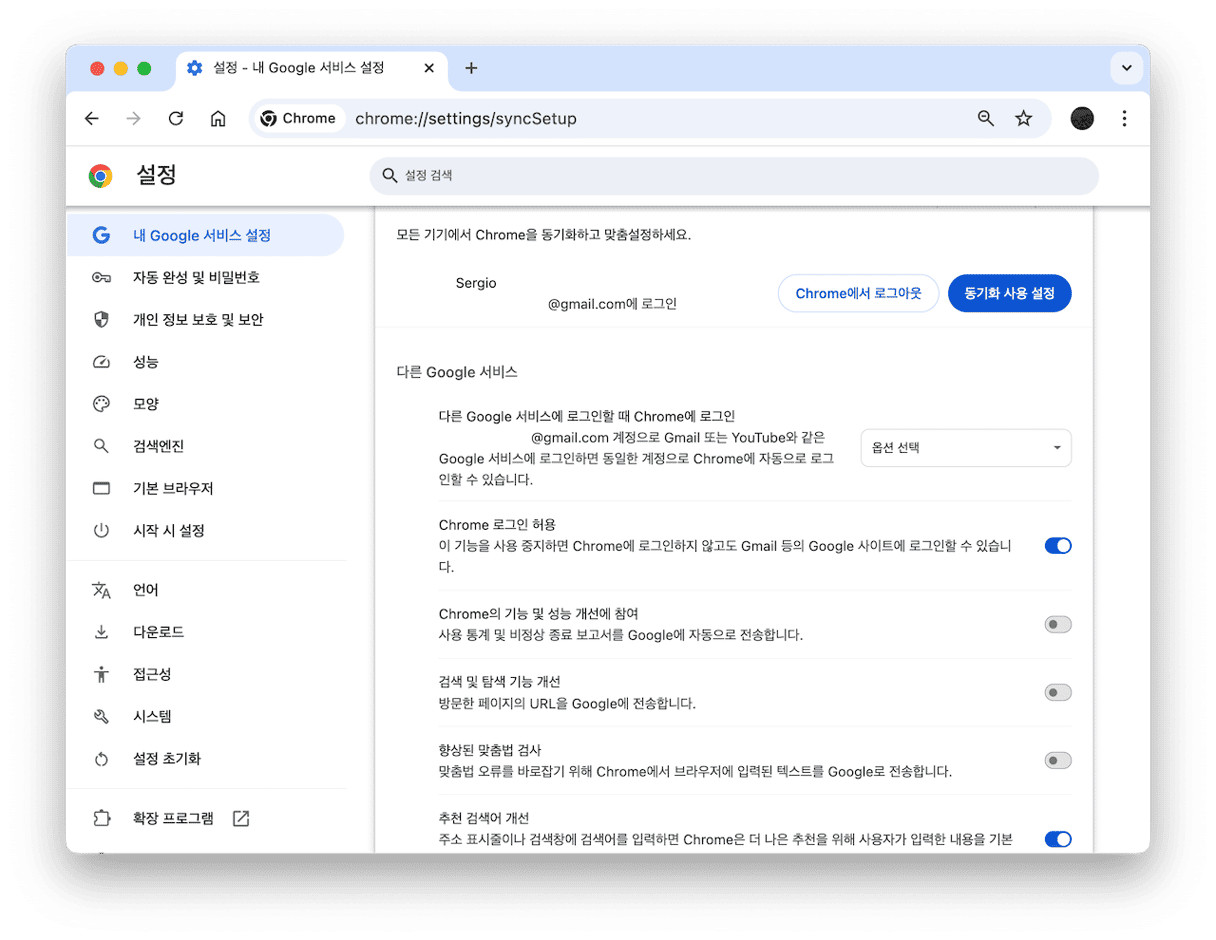Open the 옵션 선택 dropdown
This screenshot has height=940, width=1216.
pos(965,448)
